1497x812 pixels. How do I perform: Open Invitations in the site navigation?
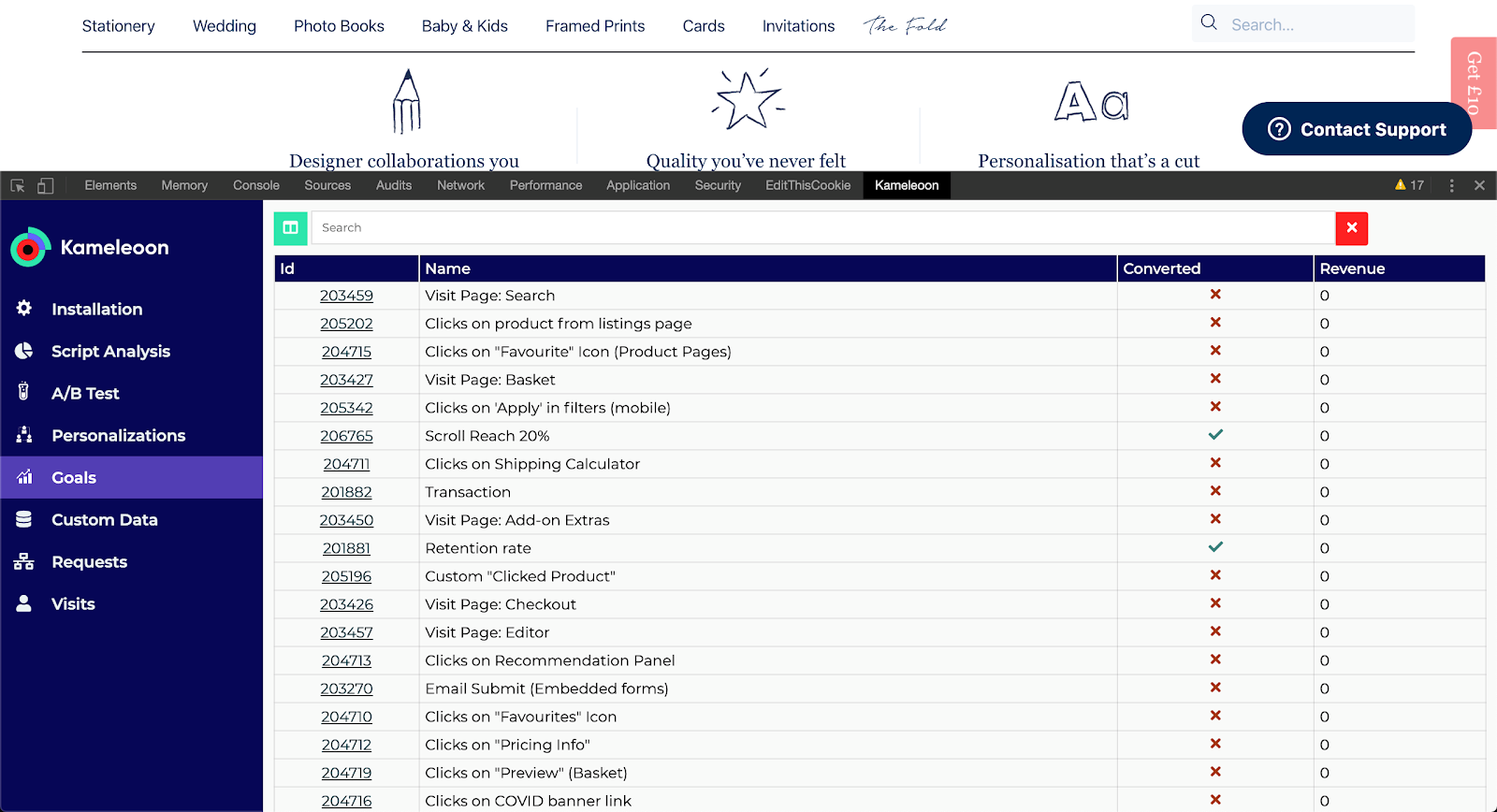coord(798,26)
